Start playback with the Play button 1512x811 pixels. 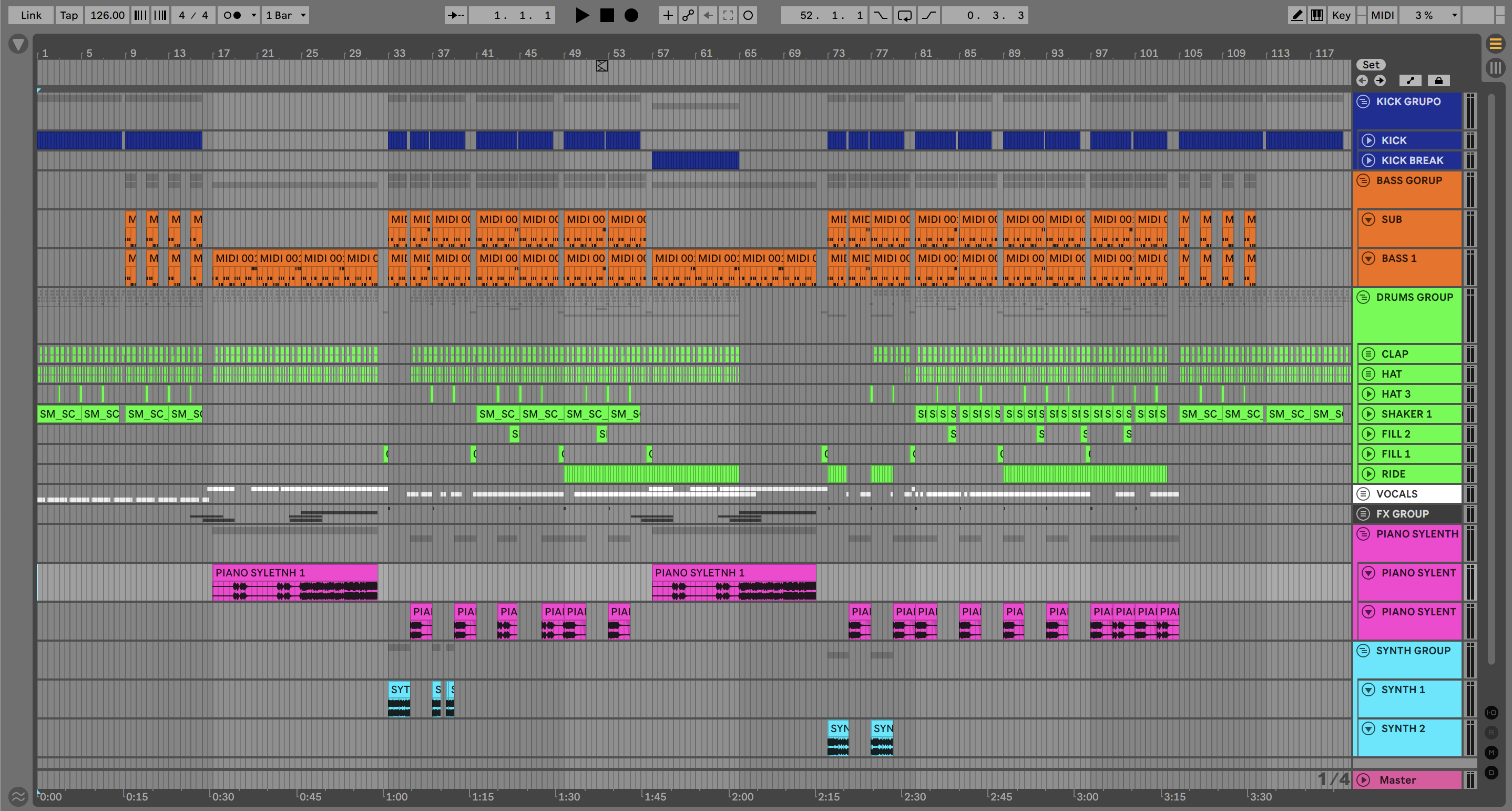coord(581,15)
